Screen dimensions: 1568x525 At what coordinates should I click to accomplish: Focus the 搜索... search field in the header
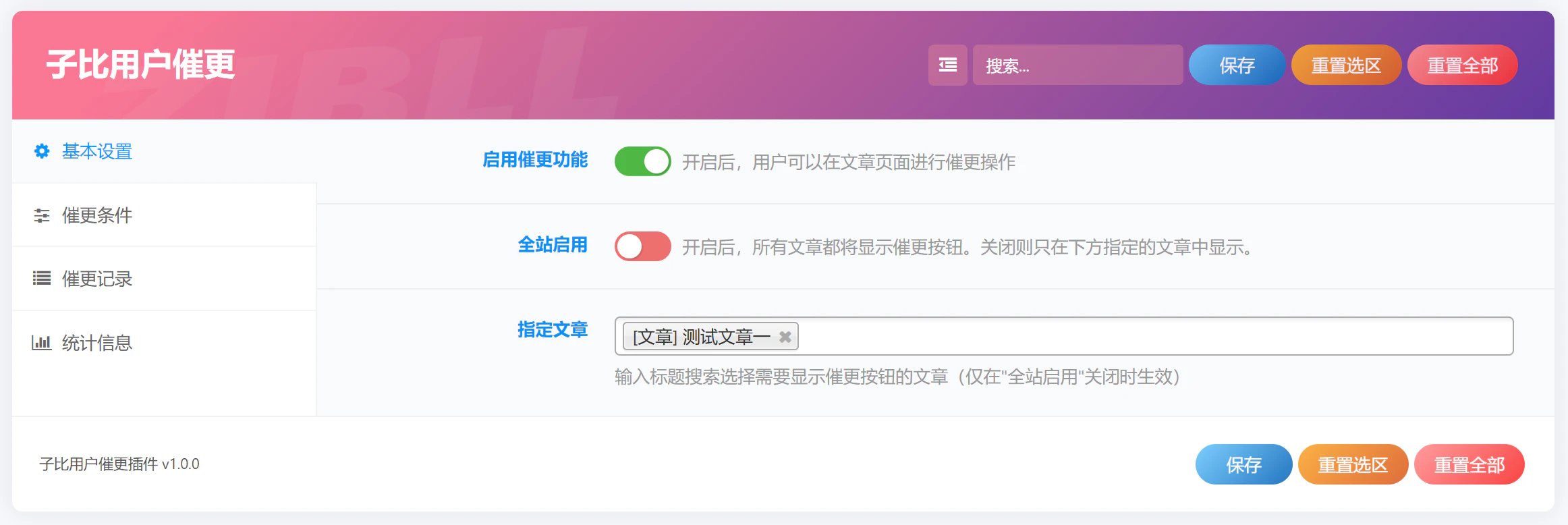[x=1077, y=65]
